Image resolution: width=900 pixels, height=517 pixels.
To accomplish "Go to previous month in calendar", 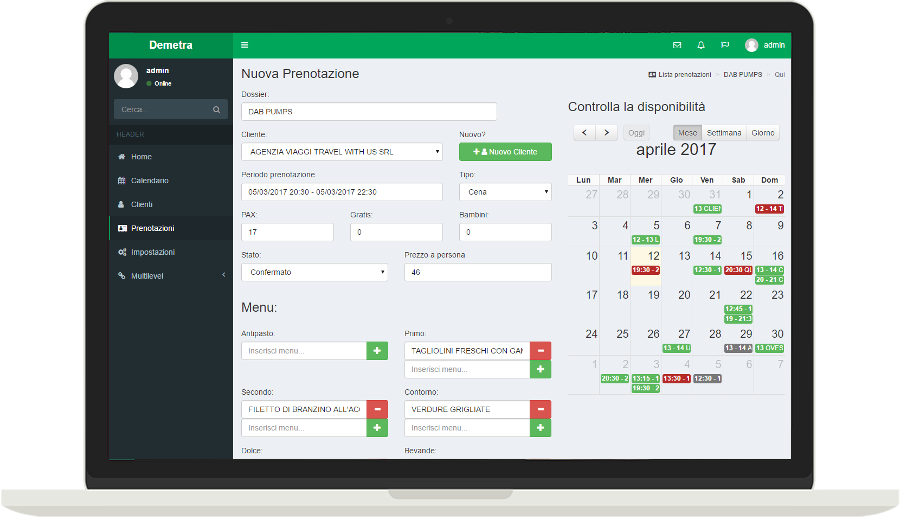I will 585,133.
